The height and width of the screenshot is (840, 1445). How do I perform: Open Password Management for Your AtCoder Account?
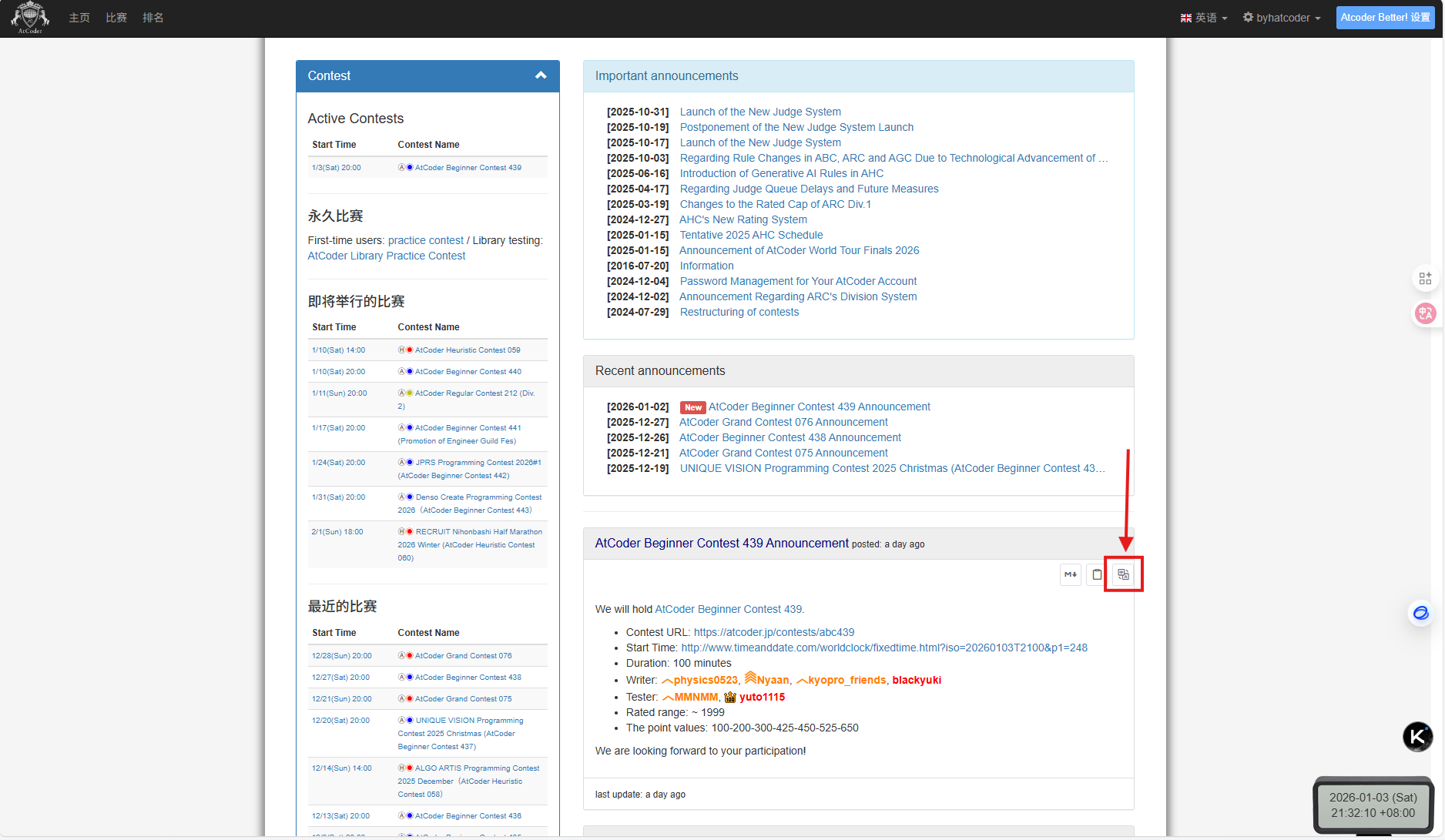(798, 281)
